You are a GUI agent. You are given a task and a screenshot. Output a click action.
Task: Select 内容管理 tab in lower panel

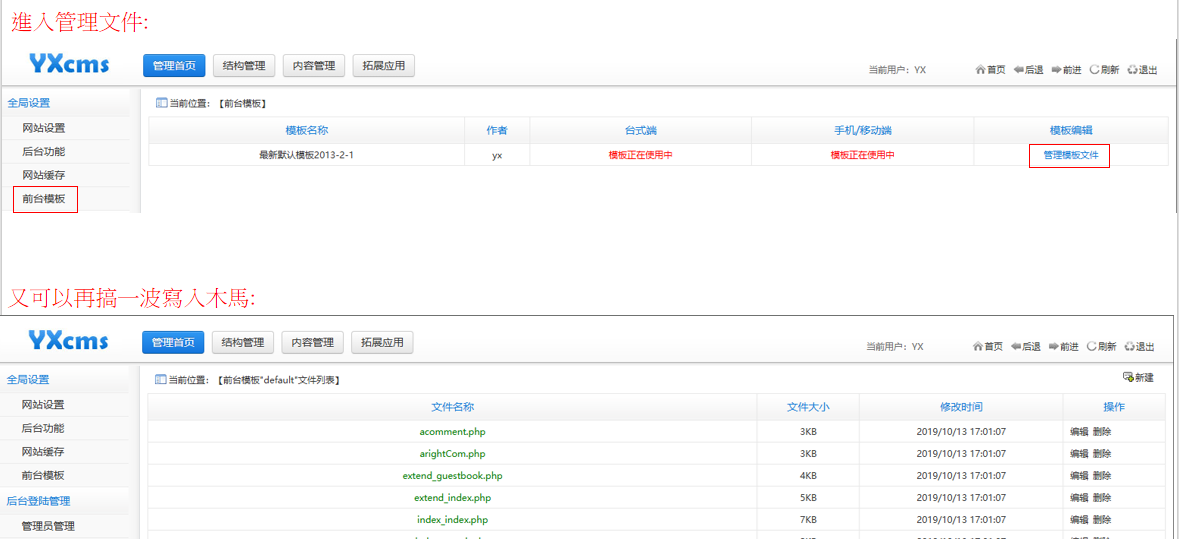312,342
